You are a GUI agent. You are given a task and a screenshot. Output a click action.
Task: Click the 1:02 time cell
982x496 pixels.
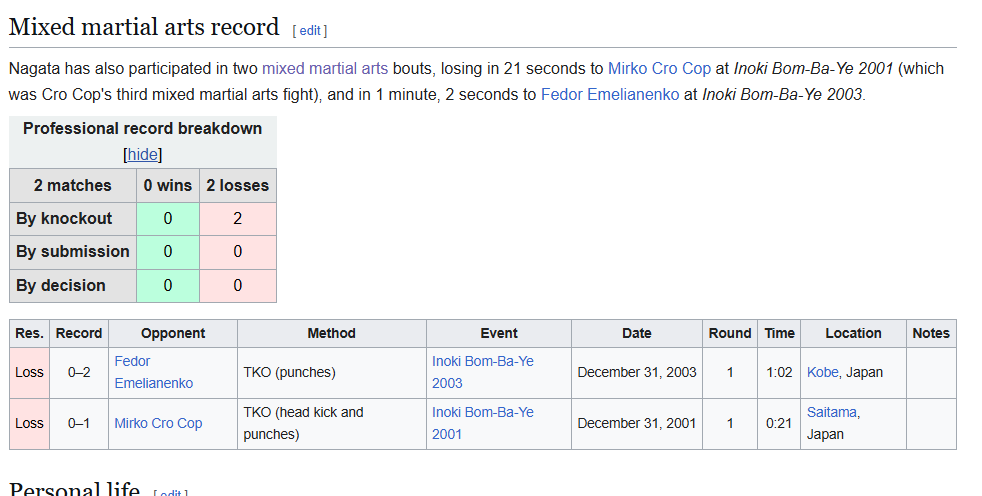pos(779,373)
